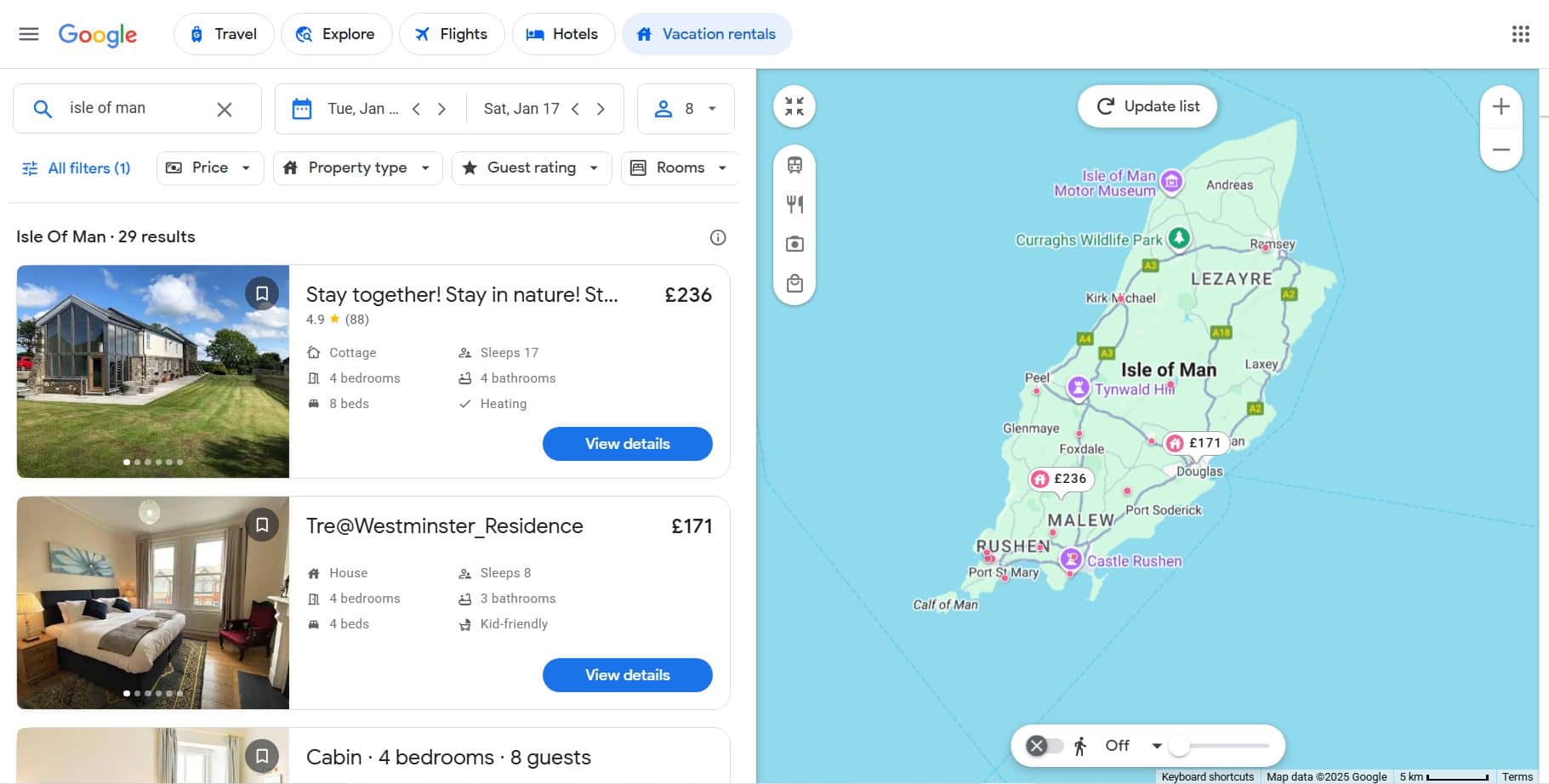Viewport: 1549px width, 784px height.
Task: Open 'Cabin · 4 bedrooms · 8 guests' listing
Action: (448, 758)
